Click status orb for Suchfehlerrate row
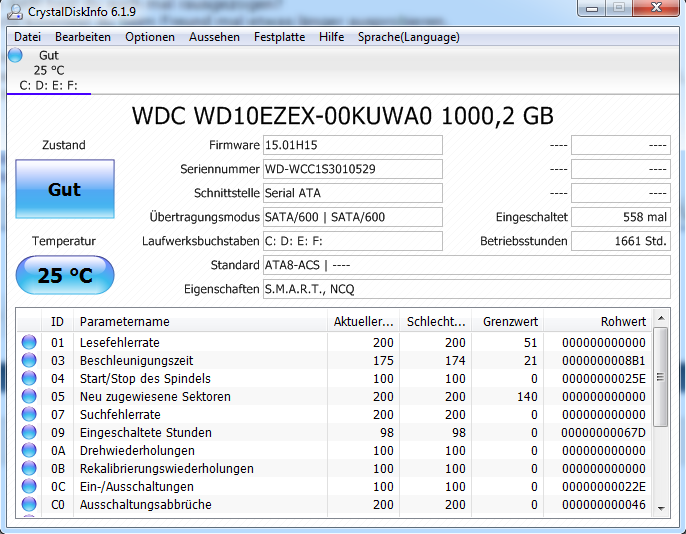 pyautogui.click(x=29, y=414)
